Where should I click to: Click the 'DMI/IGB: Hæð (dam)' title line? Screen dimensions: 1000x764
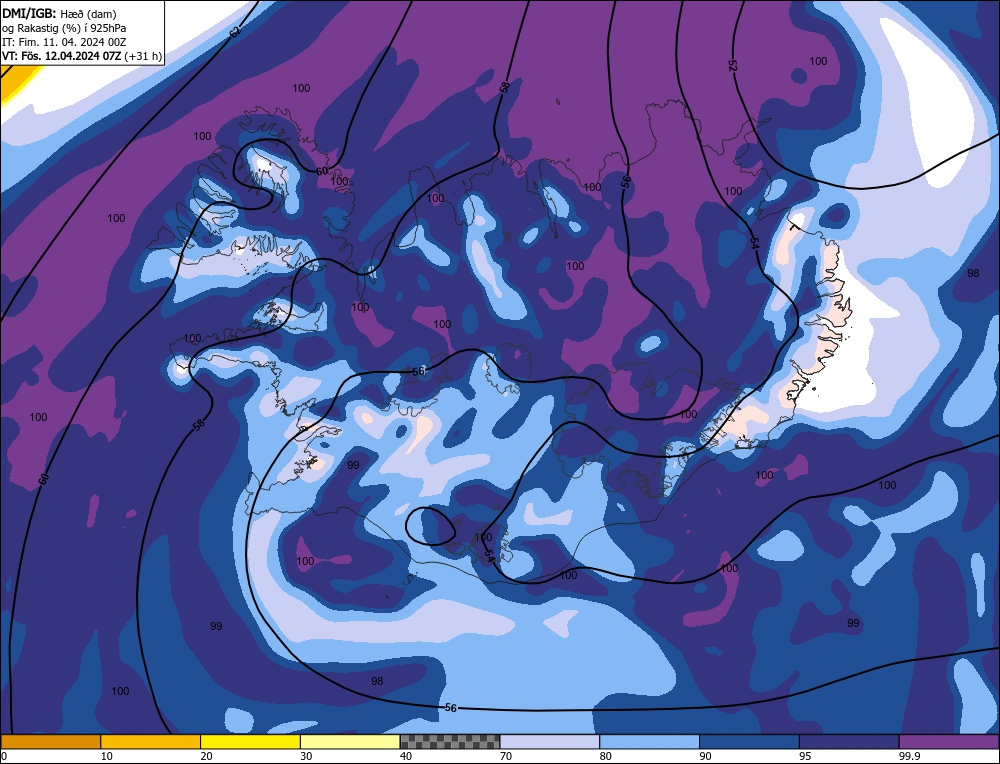[59, 13]
